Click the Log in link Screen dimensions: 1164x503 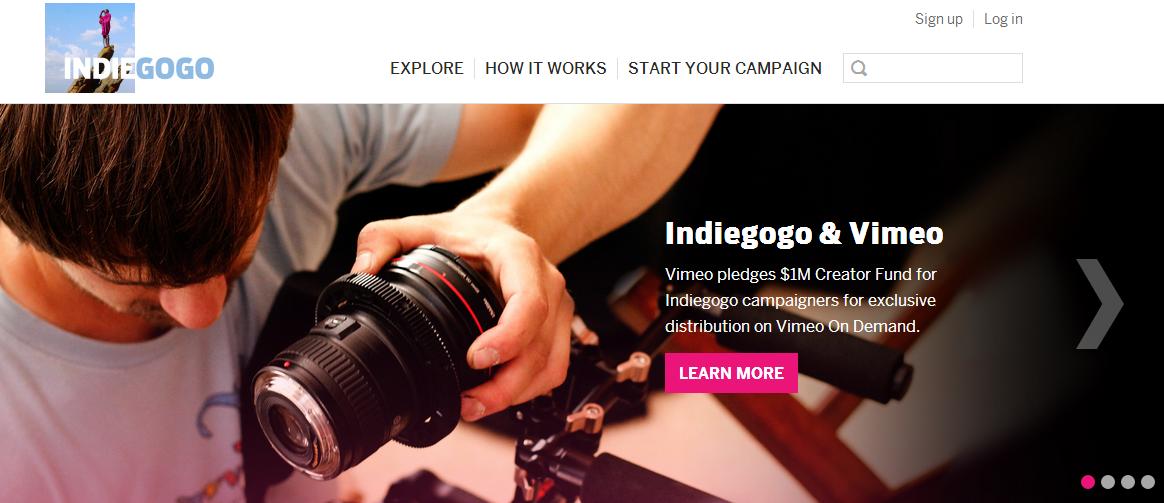pos(1003,19)
